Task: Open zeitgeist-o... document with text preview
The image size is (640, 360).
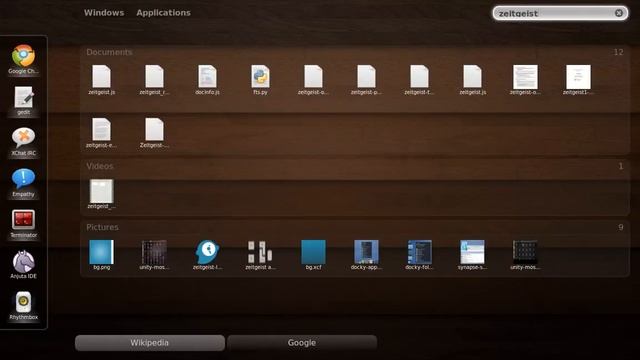Action: pos(525,80)
